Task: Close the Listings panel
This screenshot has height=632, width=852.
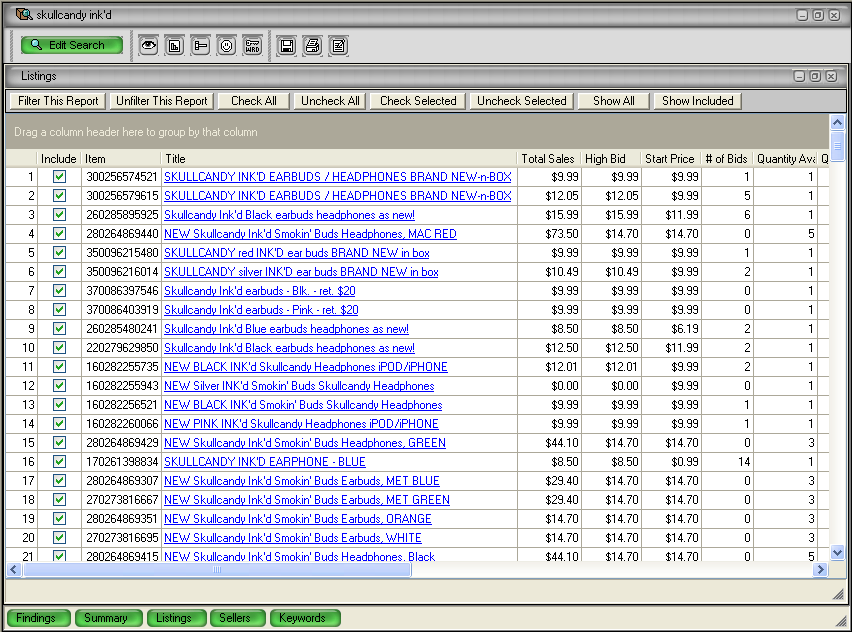Action: tap(831, 76)
